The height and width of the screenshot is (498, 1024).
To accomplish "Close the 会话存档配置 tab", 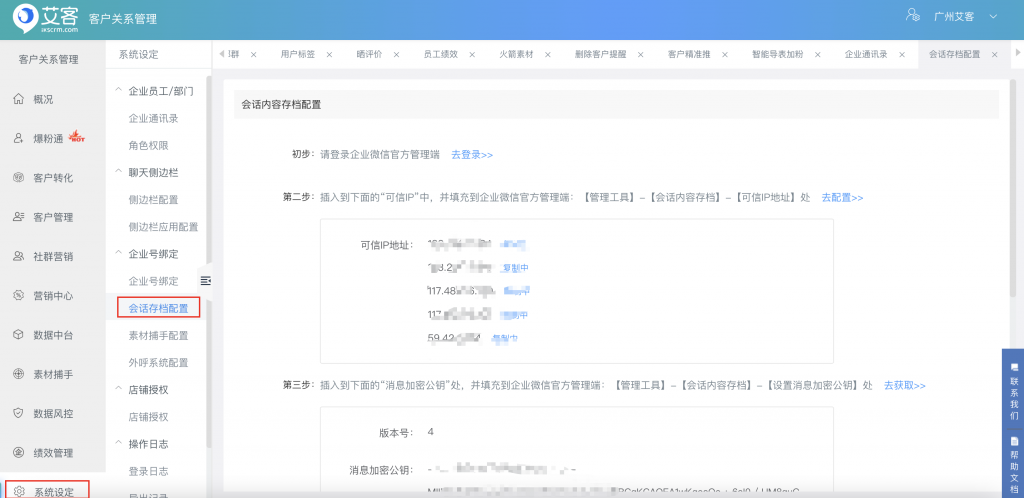I will tap(995, 54).
